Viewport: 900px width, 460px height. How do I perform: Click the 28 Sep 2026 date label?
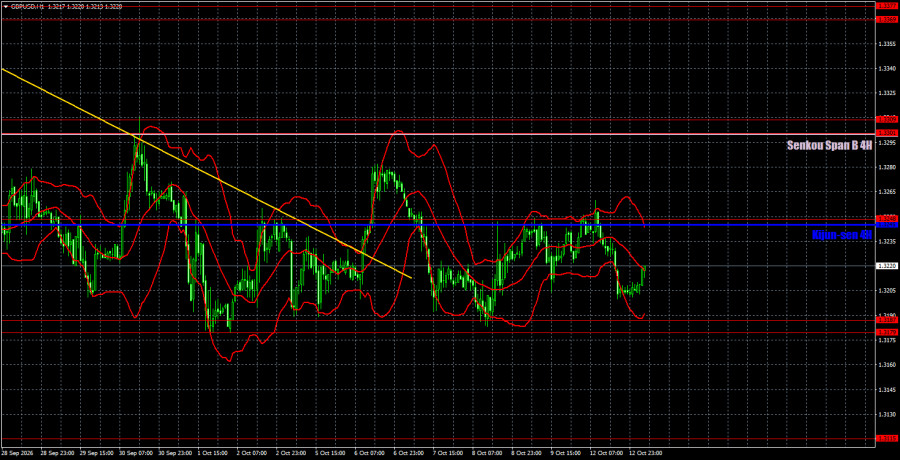click(15, 453)
